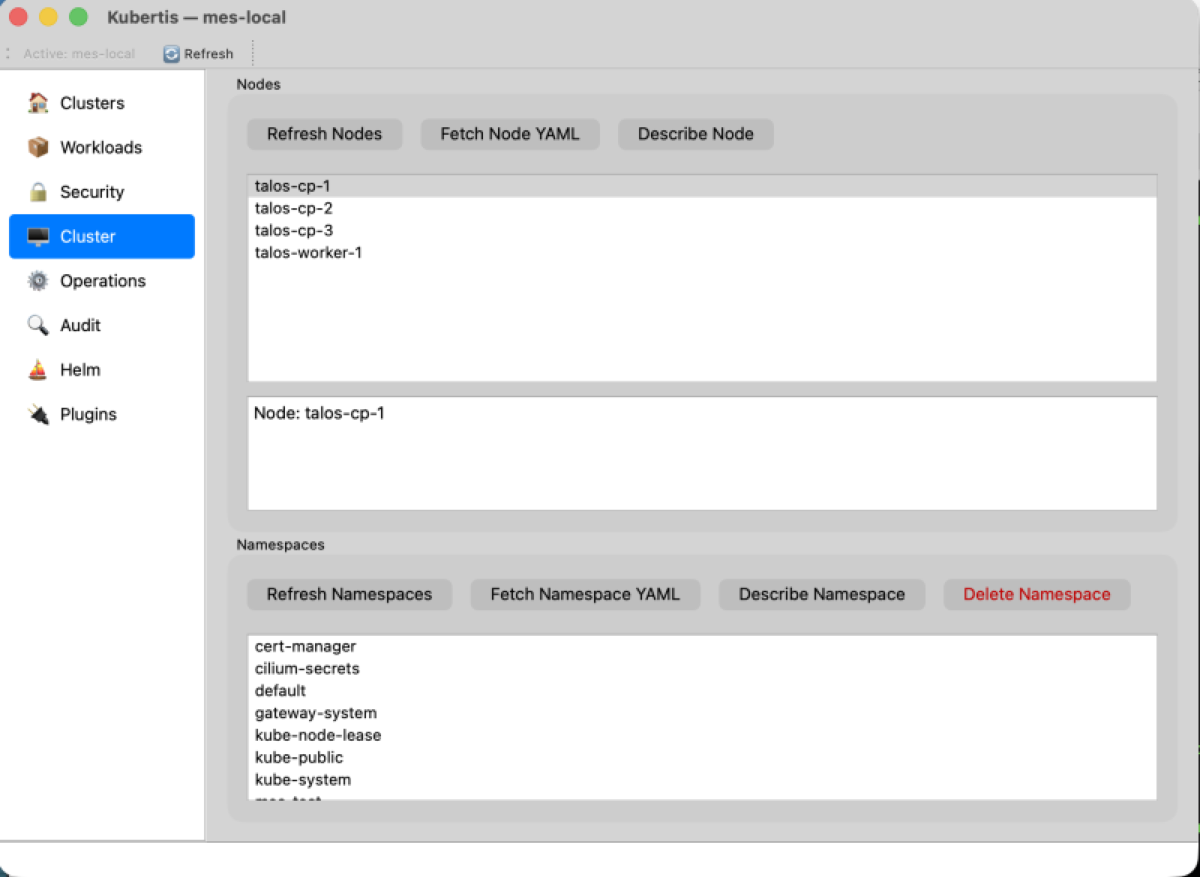Open the Workloads sidebar section

pyautogui.click(x=102, y=147)
